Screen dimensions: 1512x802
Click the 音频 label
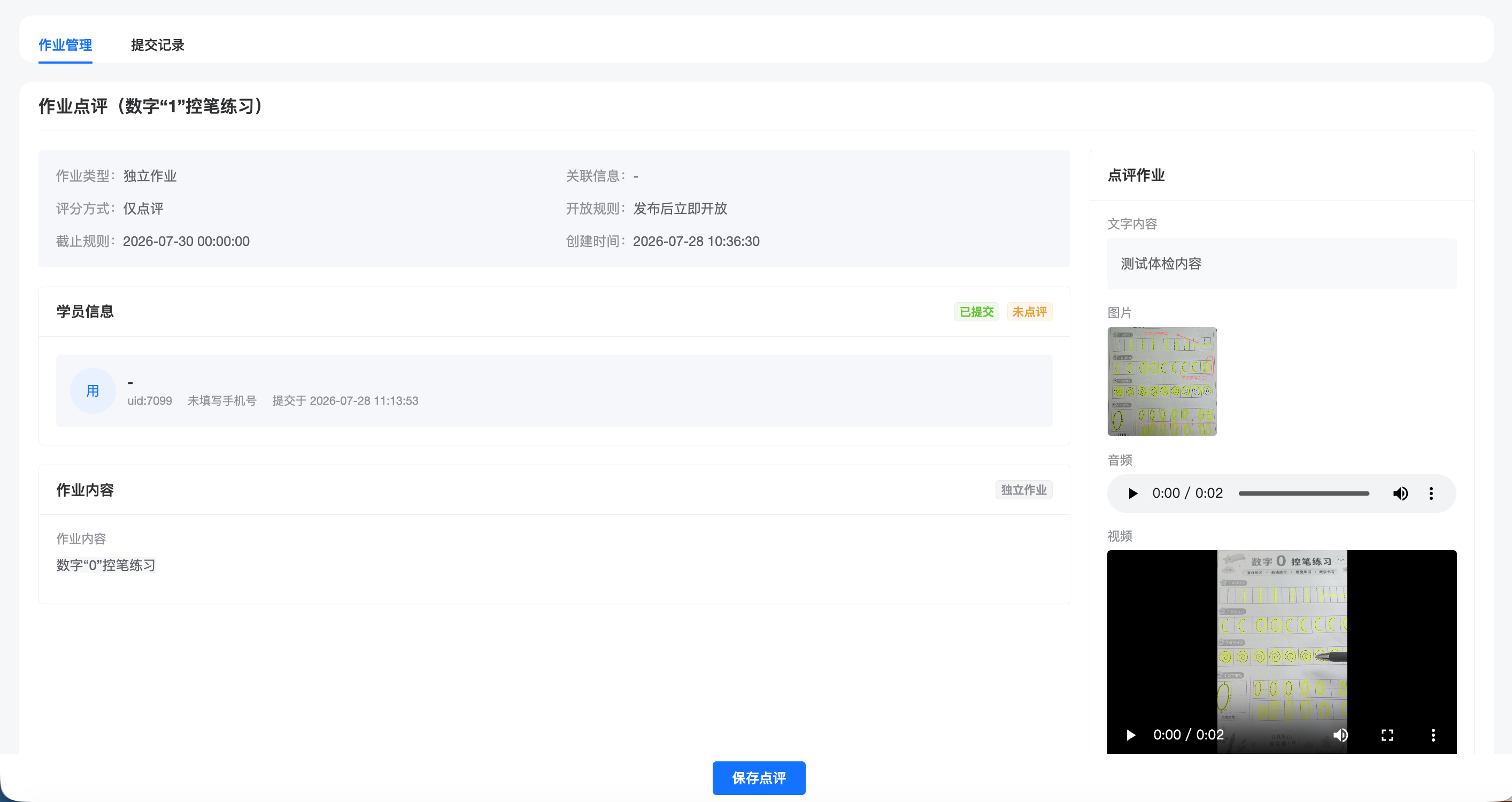1120,460
